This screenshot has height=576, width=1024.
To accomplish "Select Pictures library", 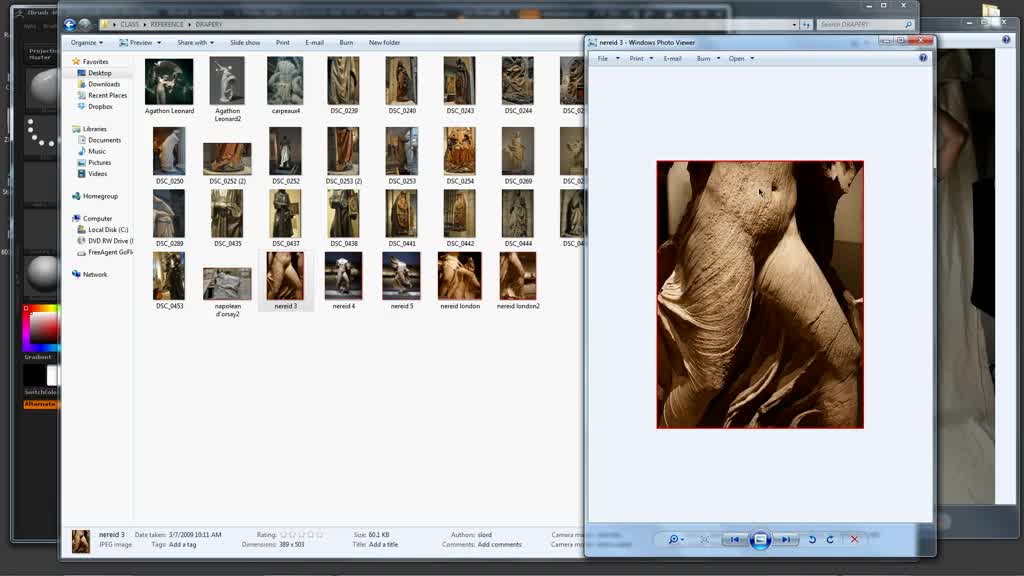I will [x=99, y=163].
